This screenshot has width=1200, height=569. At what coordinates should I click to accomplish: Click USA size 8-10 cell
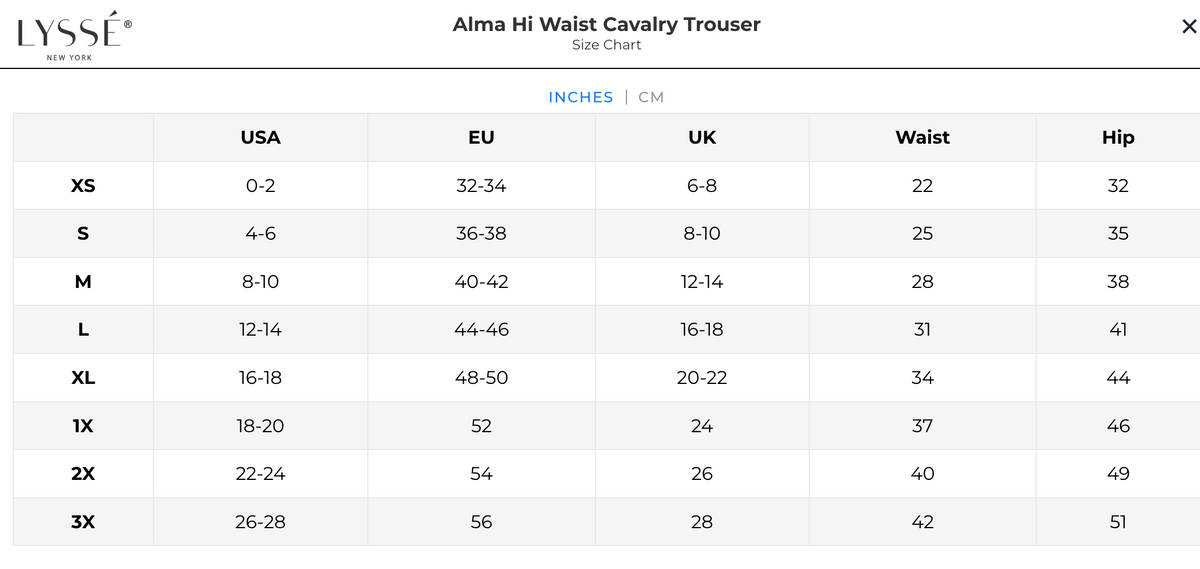pos(260,282)
